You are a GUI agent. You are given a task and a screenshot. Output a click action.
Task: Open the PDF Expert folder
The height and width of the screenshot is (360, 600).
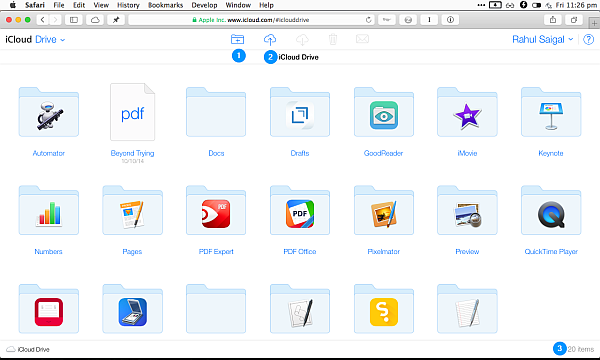(x=216, y=210)
